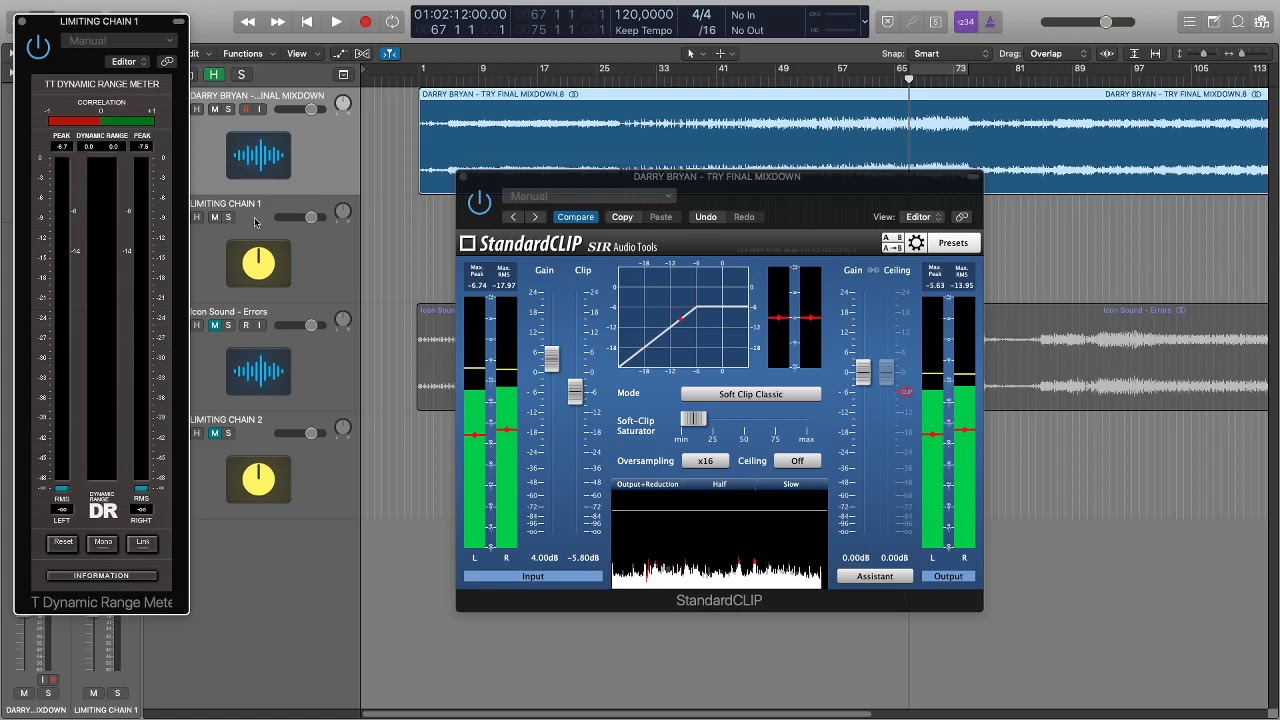This screenshot has height=720, width=1280.
Task: Click INFORMATION button in Dynamic Range Meter
Action: [x=101, y=576]
